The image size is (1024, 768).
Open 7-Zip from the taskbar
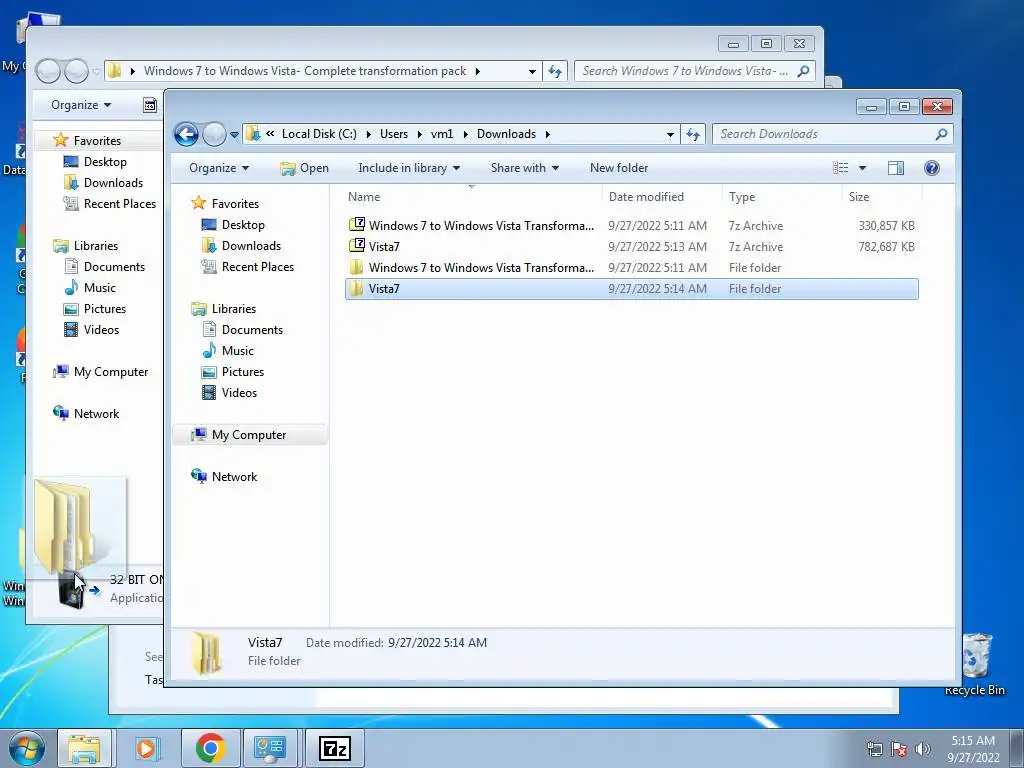pos(334,748)
